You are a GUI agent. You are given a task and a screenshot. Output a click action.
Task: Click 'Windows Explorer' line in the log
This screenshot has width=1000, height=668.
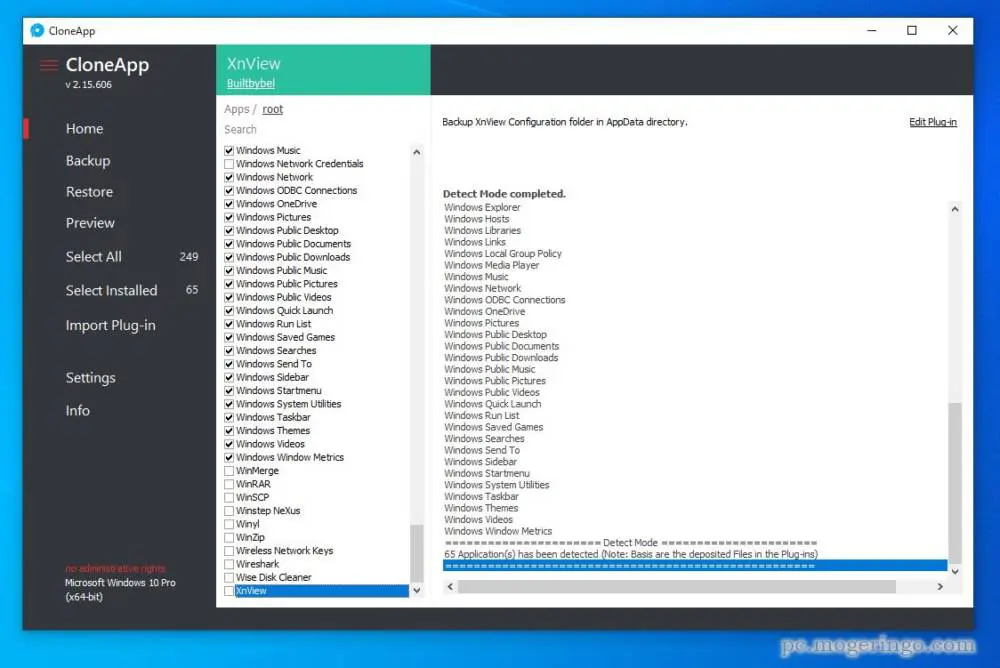coord(482,207)
